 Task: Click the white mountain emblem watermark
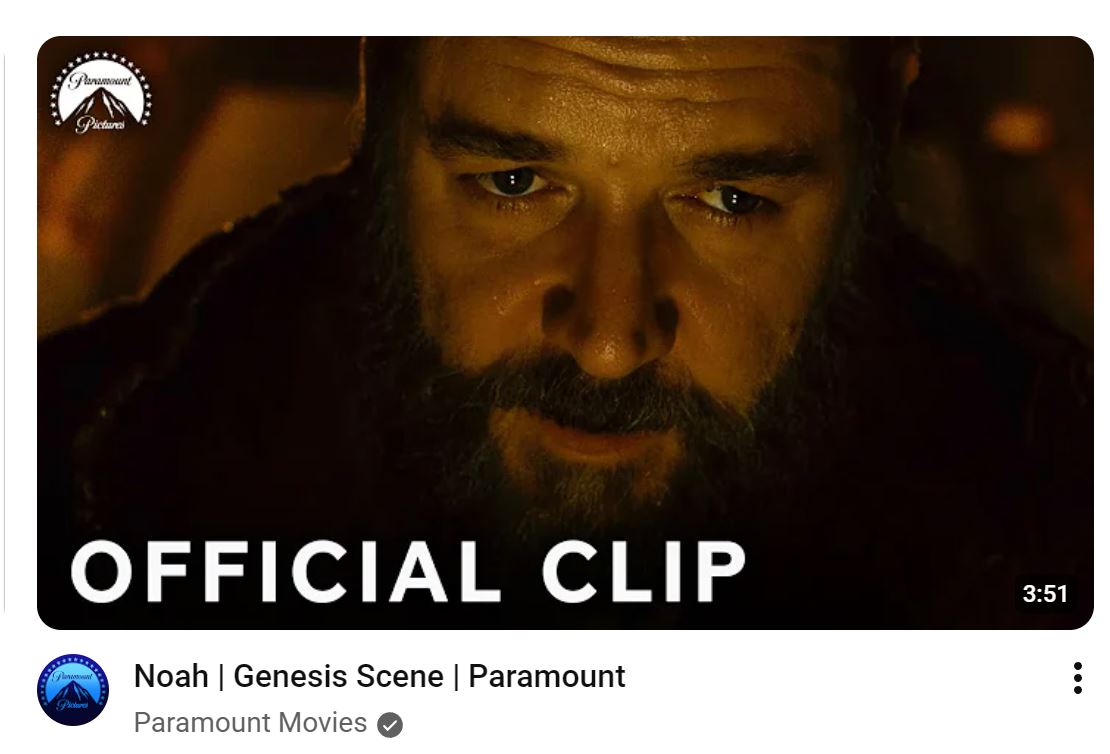tap(101, 93)
